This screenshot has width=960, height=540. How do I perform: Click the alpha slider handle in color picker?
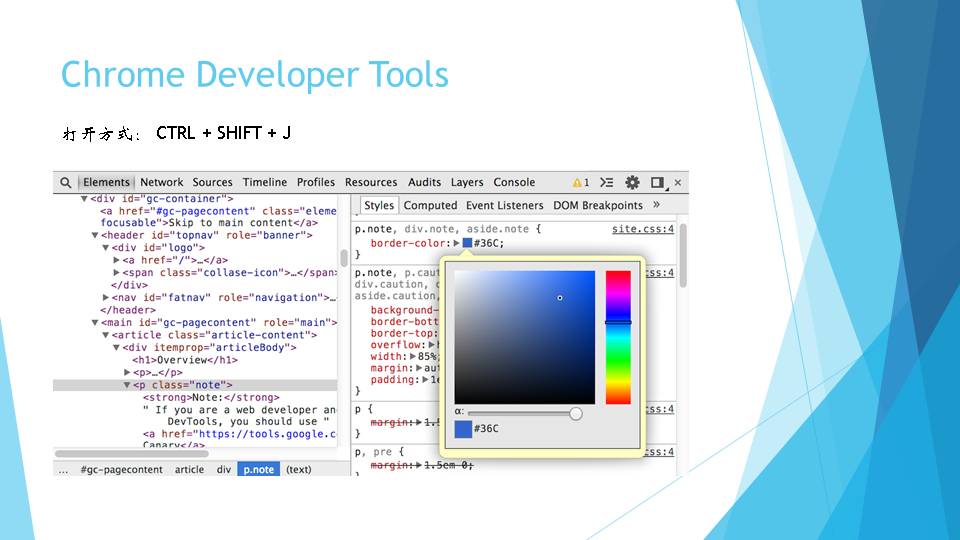(576, 413)
